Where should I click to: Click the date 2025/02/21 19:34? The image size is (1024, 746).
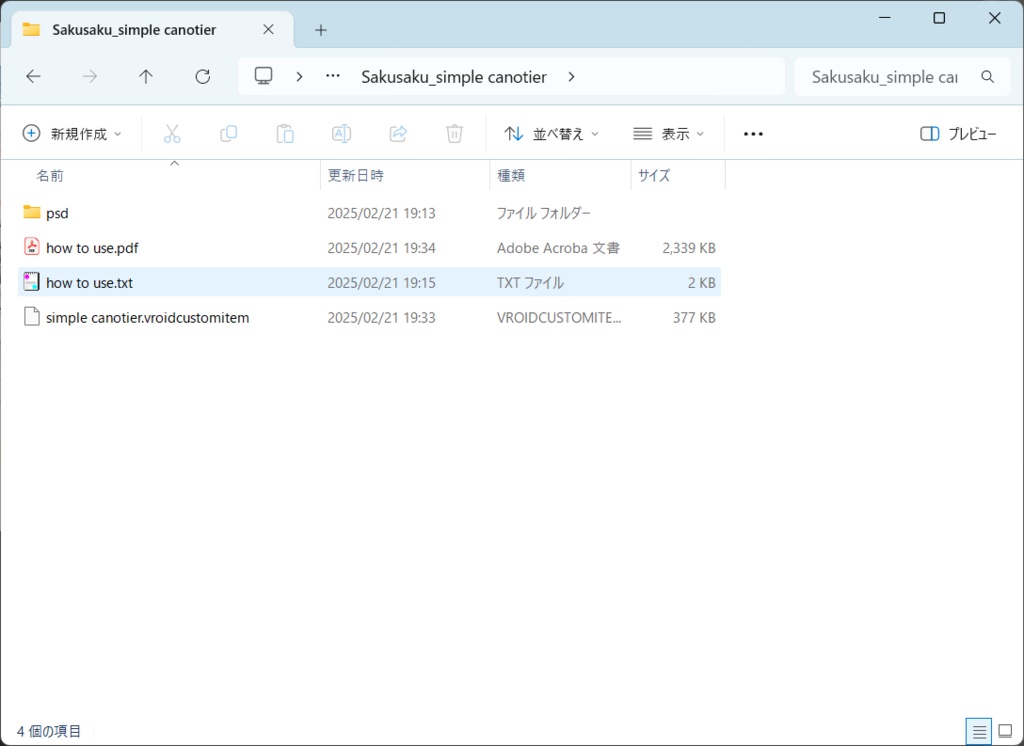point(381,248)
